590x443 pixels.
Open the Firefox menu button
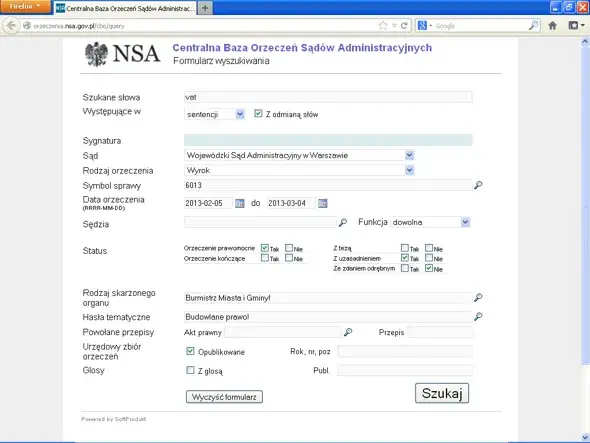coord(25,6)
